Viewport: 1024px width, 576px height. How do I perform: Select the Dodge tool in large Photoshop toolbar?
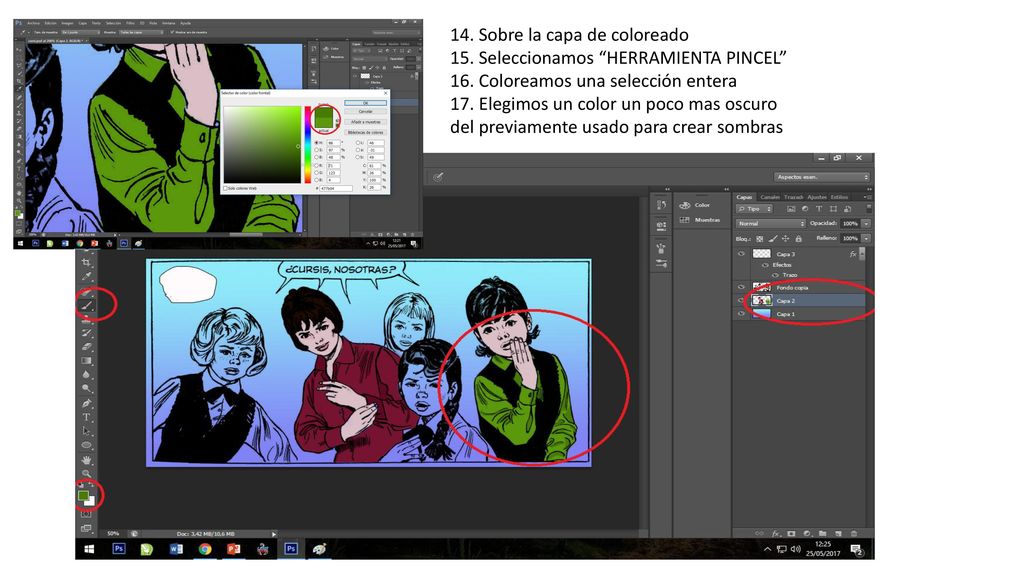pyautogui.click(x=86, y=389)
